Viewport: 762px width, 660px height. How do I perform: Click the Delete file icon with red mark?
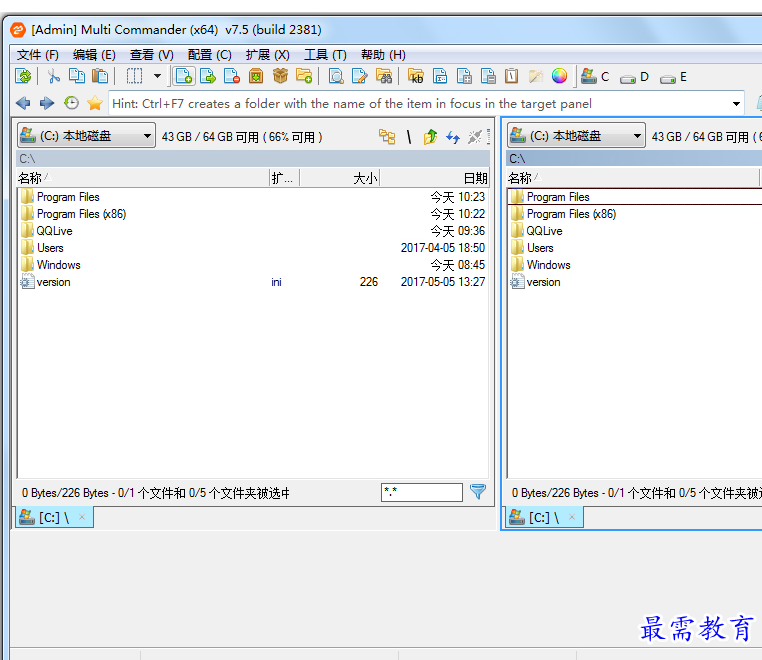(x=232, y=76)
